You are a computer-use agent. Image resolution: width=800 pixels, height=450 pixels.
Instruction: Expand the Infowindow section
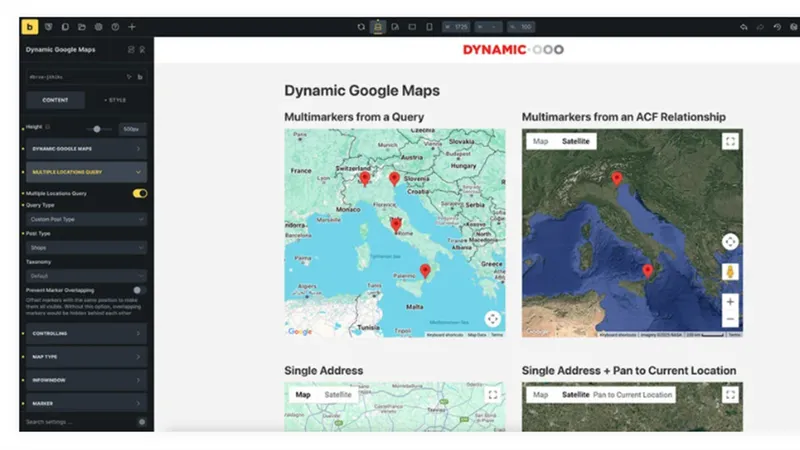point(86,380)
